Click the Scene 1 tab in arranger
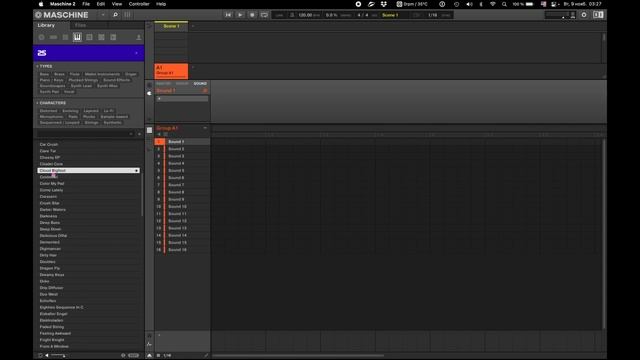 [171, 26]
